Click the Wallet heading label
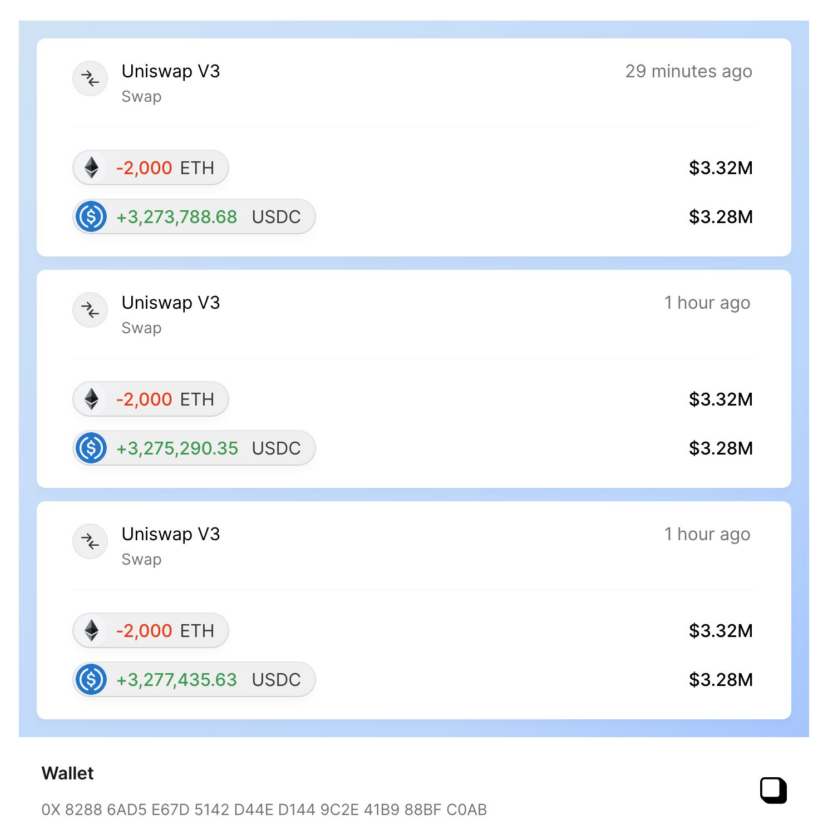The image size is (836, 835). click(x=68, y=774)
